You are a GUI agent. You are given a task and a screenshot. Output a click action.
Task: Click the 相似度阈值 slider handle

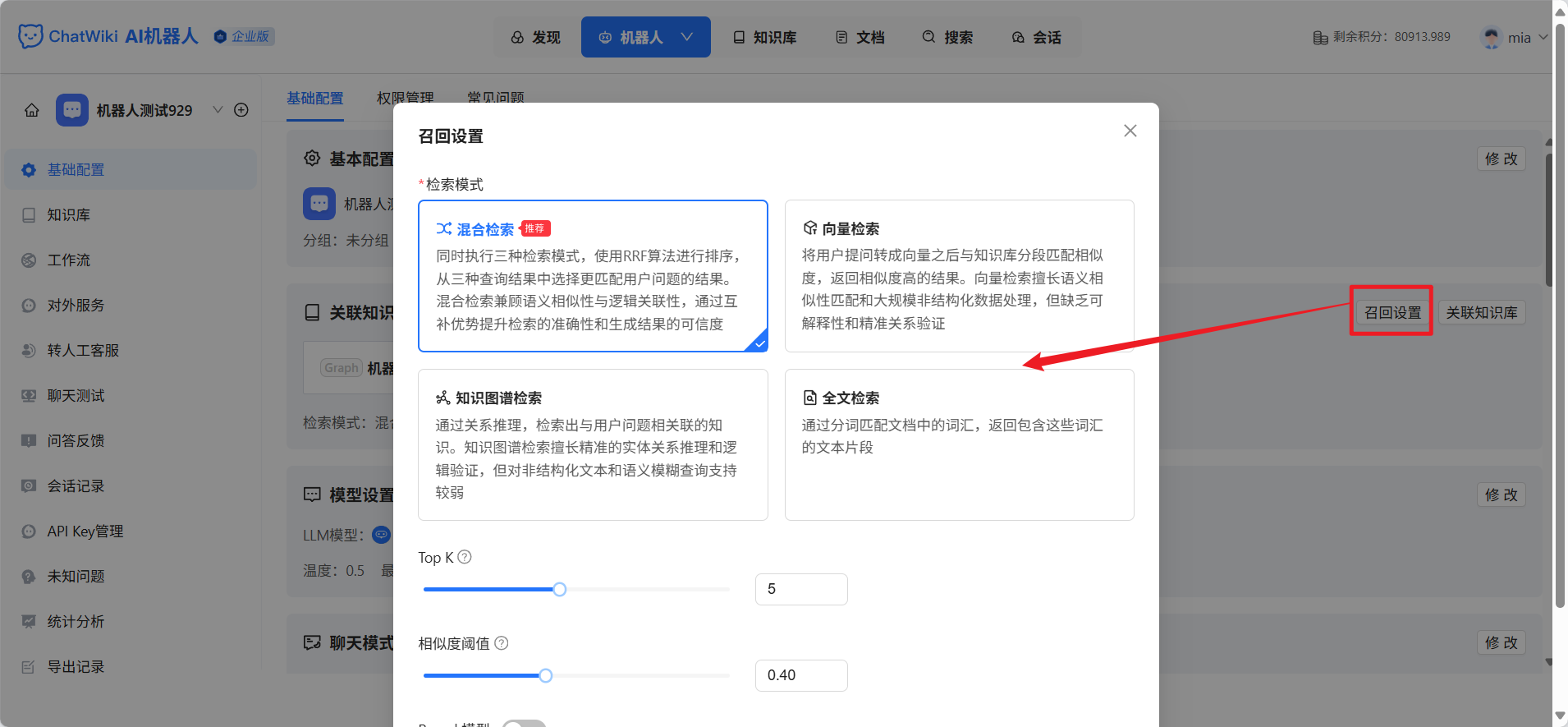tap(546, 675)
